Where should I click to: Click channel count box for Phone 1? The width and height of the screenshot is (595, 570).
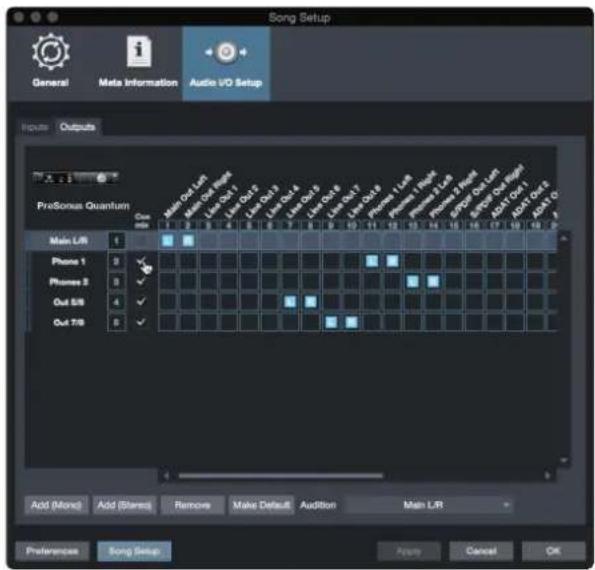116,261
